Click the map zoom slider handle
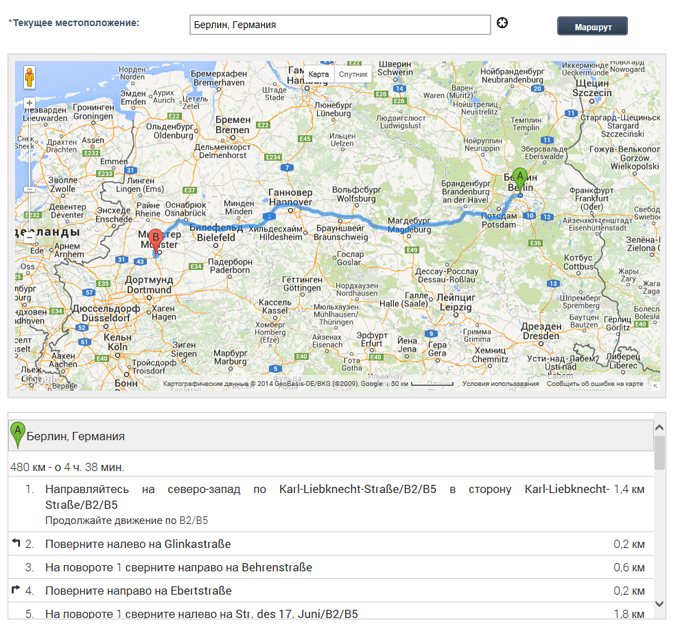 point(29,190)
